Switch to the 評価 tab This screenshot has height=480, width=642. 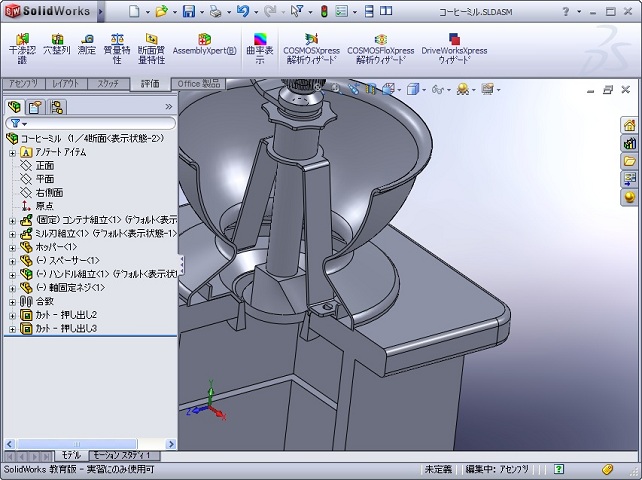pyautogui.click(x=150, y=84)
